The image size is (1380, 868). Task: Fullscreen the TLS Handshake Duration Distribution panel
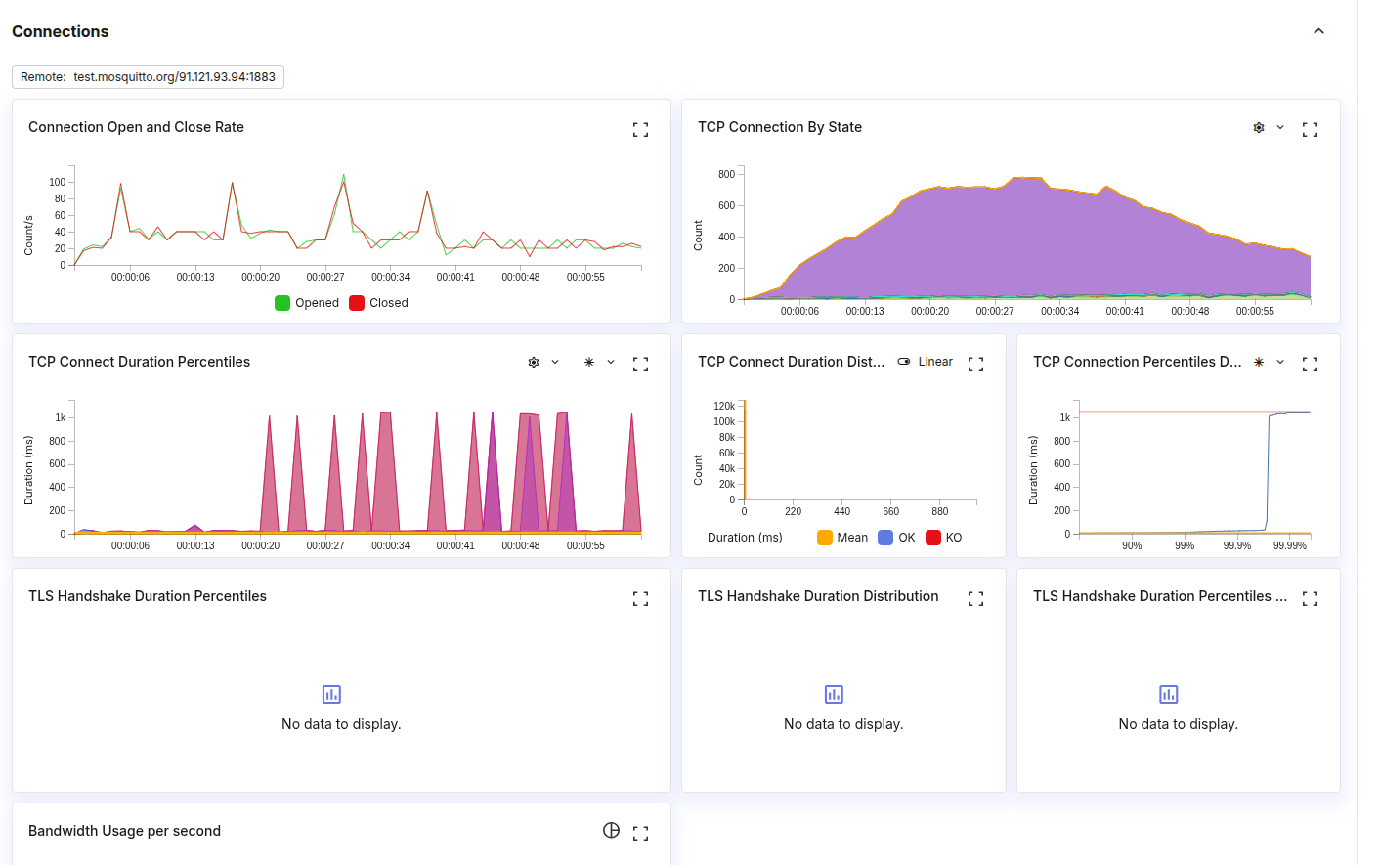point(975,598)
